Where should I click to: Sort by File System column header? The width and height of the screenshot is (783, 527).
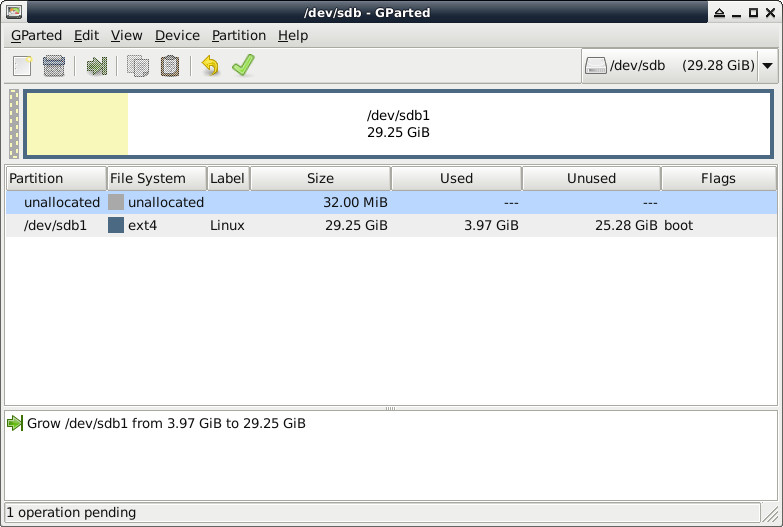coord(157,178)
